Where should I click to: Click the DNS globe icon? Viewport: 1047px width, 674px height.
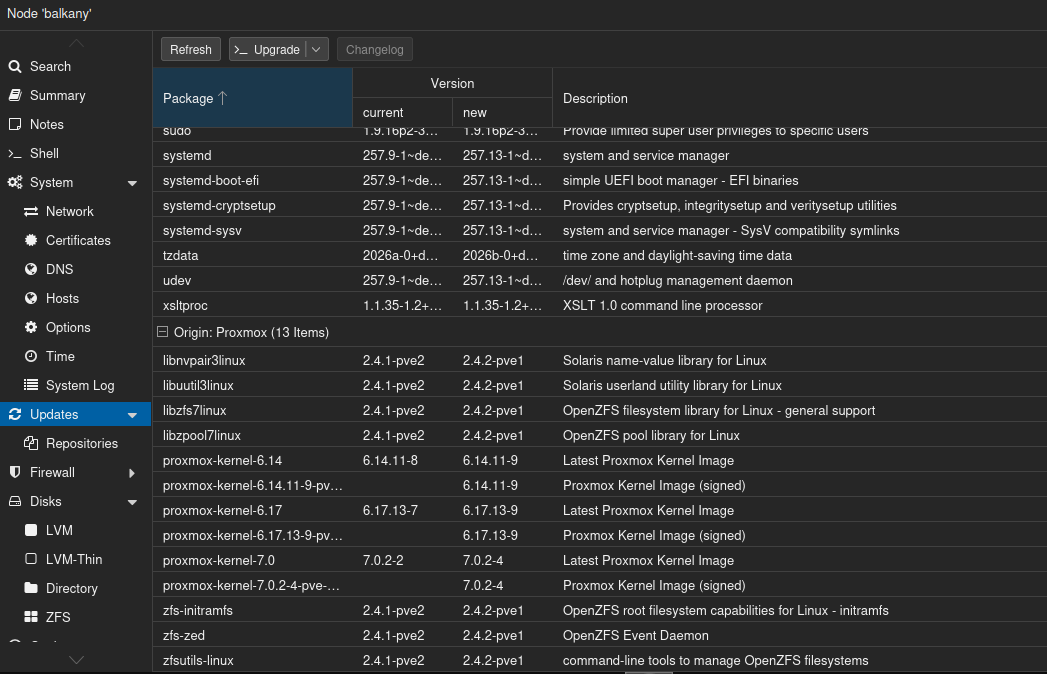click(x=31, y=269)
